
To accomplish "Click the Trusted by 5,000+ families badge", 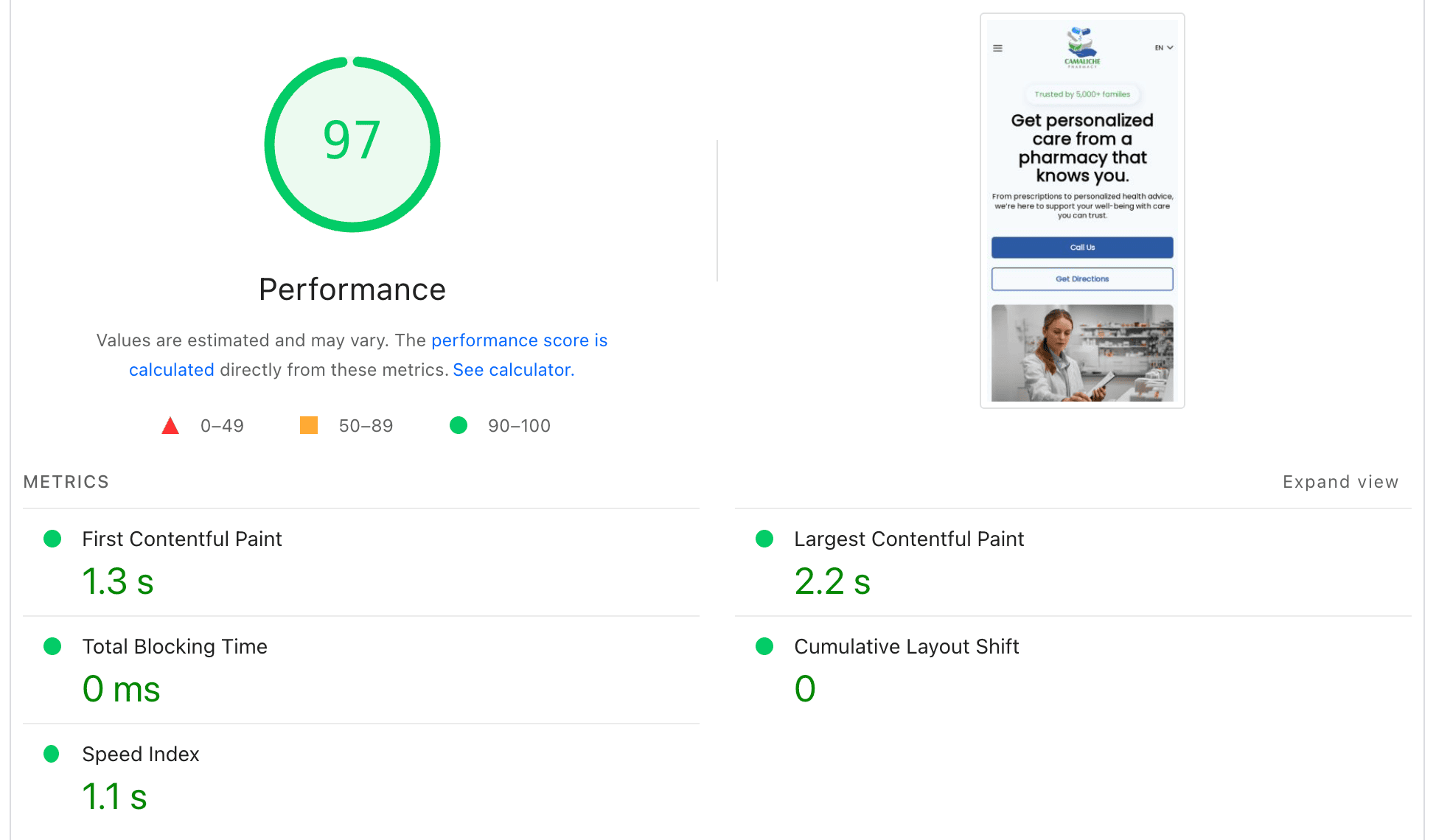I will click(1081, 94).
